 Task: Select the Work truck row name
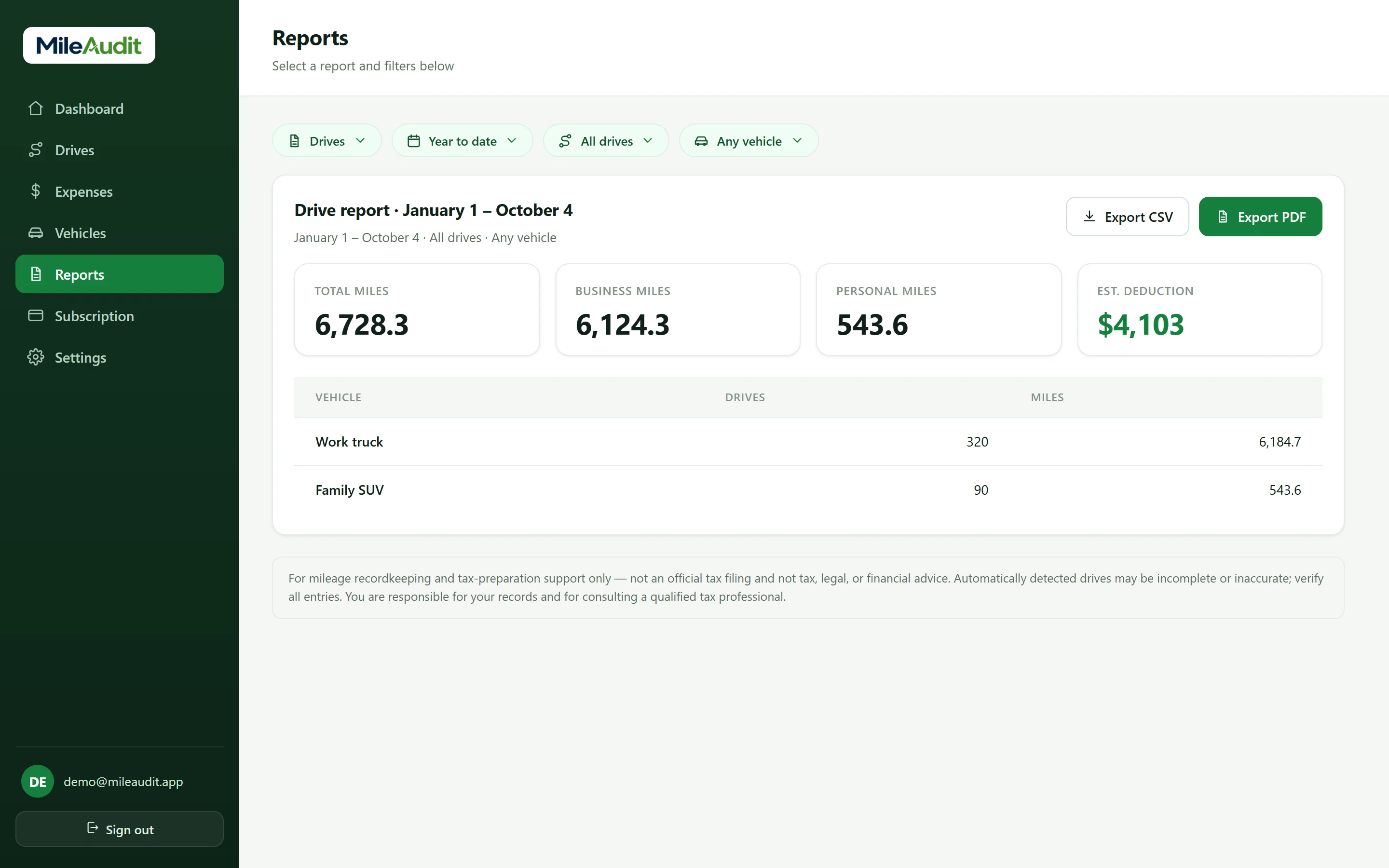tap(349, 441)
